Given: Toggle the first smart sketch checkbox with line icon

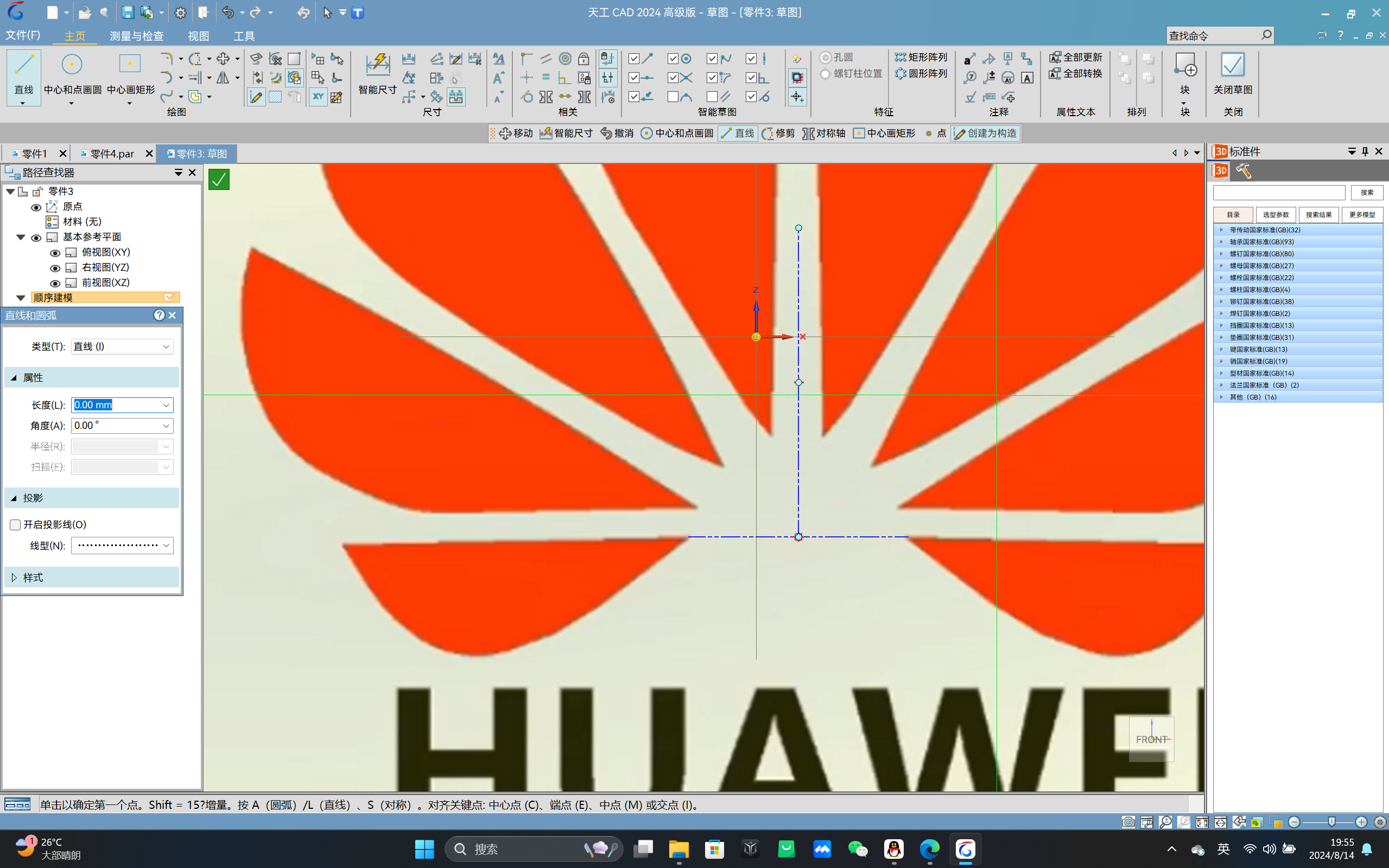Looking at the screenshot, I should (633, 59).
